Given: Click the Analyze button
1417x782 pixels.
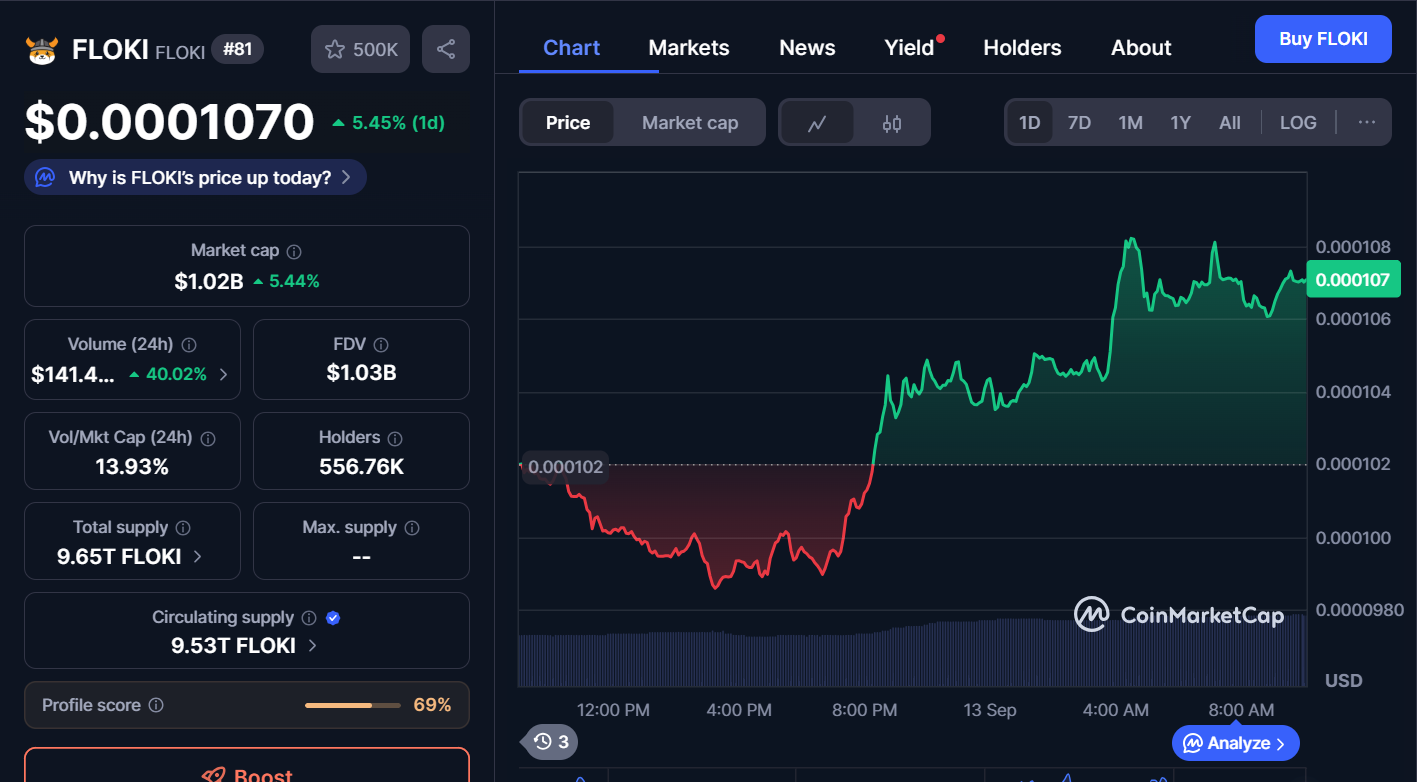Looking at the screenshot, I should click(x=1236, y=743).
